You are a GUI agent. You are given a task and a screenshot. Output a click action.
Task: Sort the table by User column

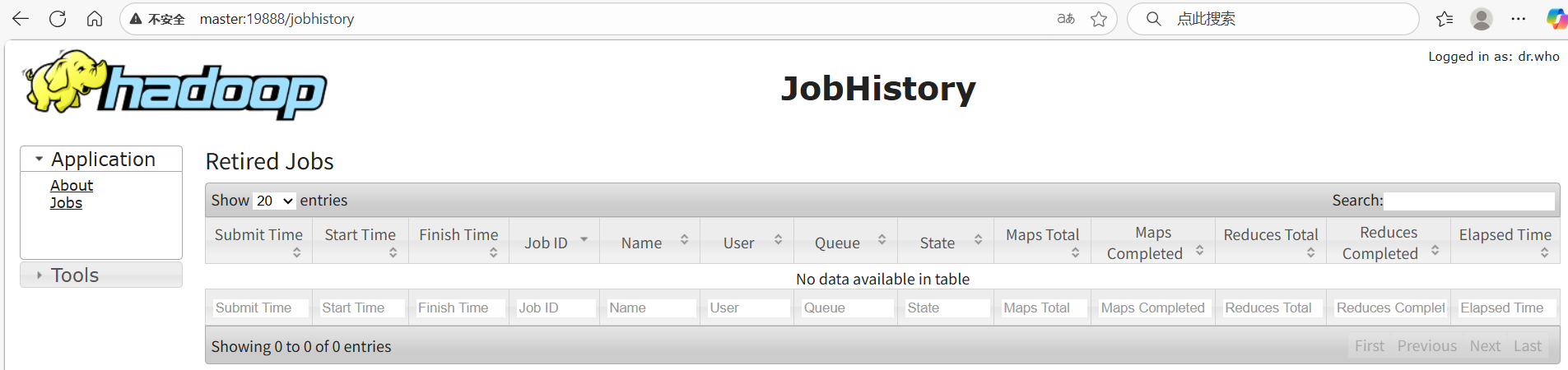tap(747, 241)
